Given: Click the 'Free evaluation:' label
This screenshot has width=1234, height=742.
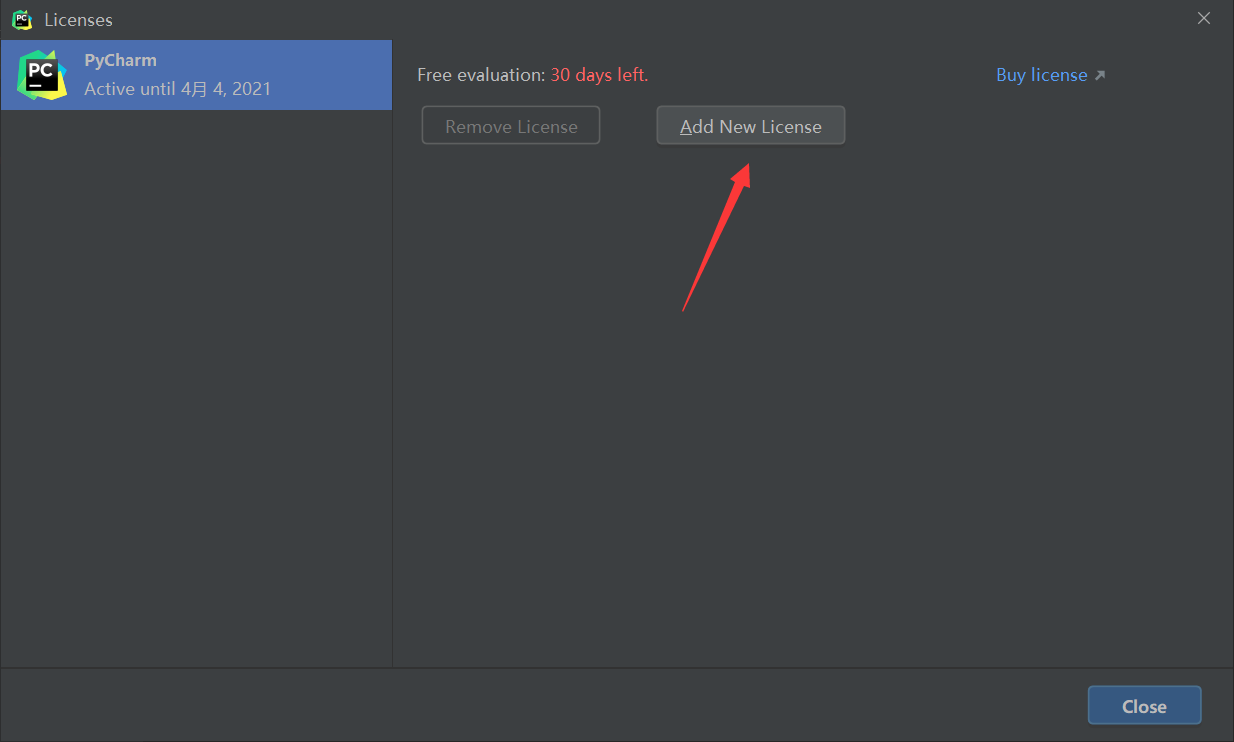Looking at the screenshot, I should (x=481, y=75).
